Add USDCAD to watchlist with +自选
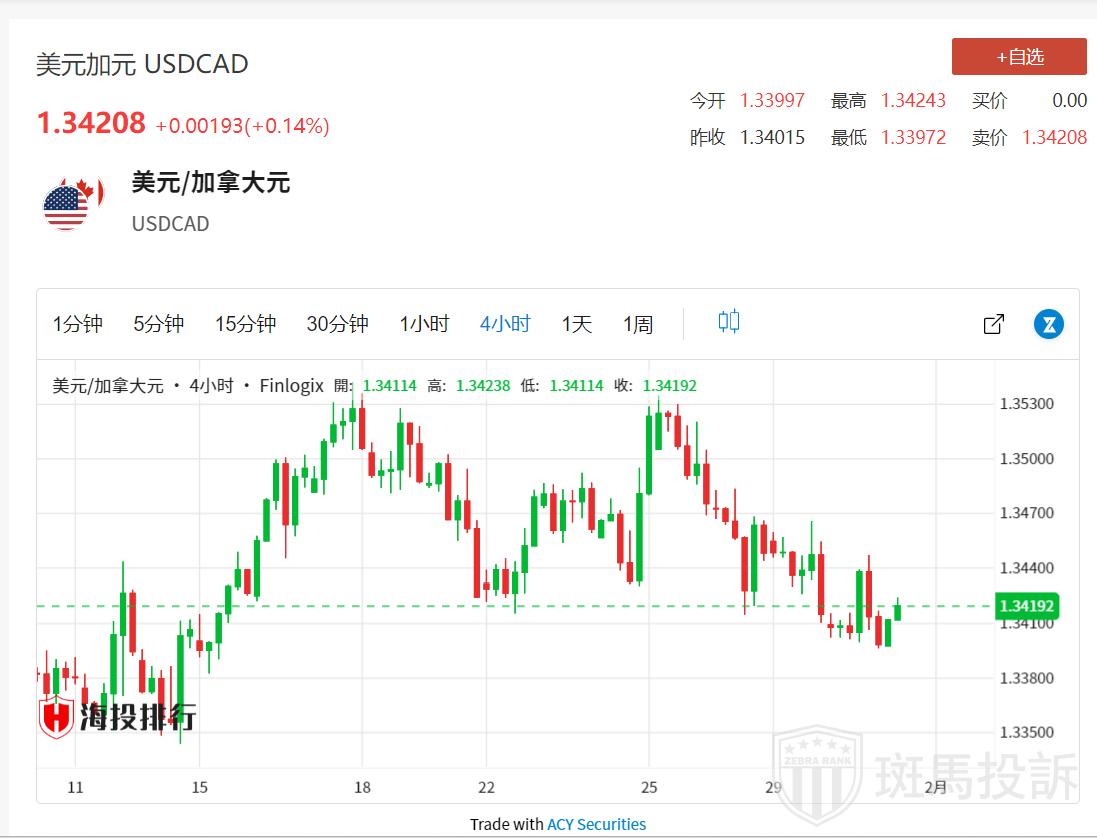 point(1019,57)
